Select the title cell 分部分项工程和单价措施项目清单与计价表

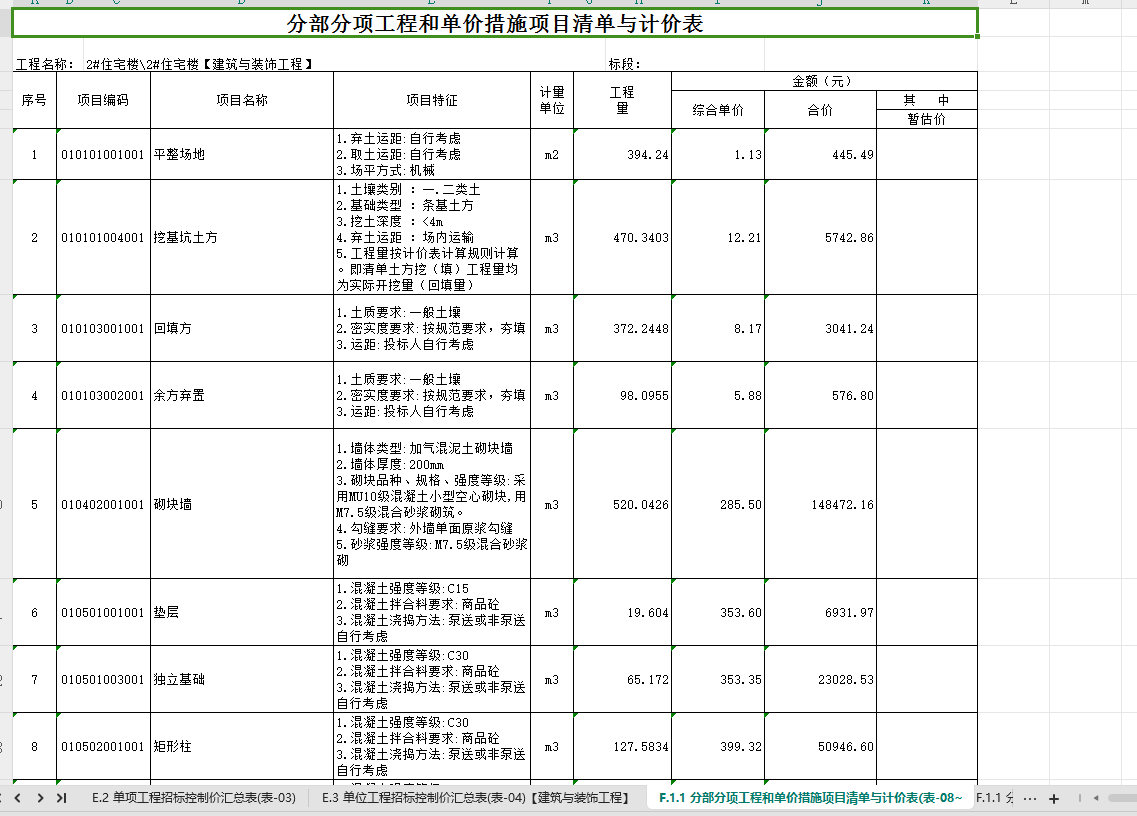click(x=495, y=24)
